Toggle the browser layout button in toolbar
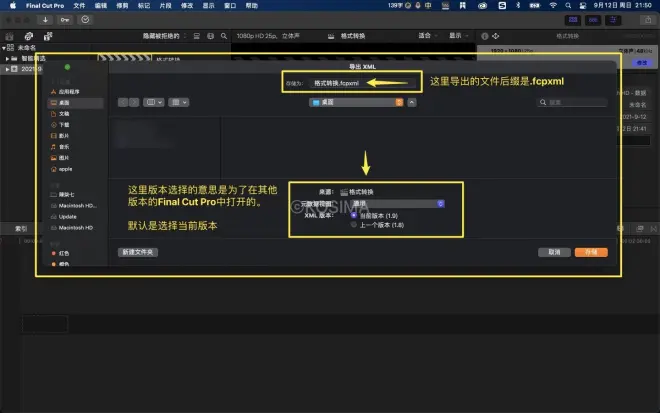660x413 pixels. [573, 20]
